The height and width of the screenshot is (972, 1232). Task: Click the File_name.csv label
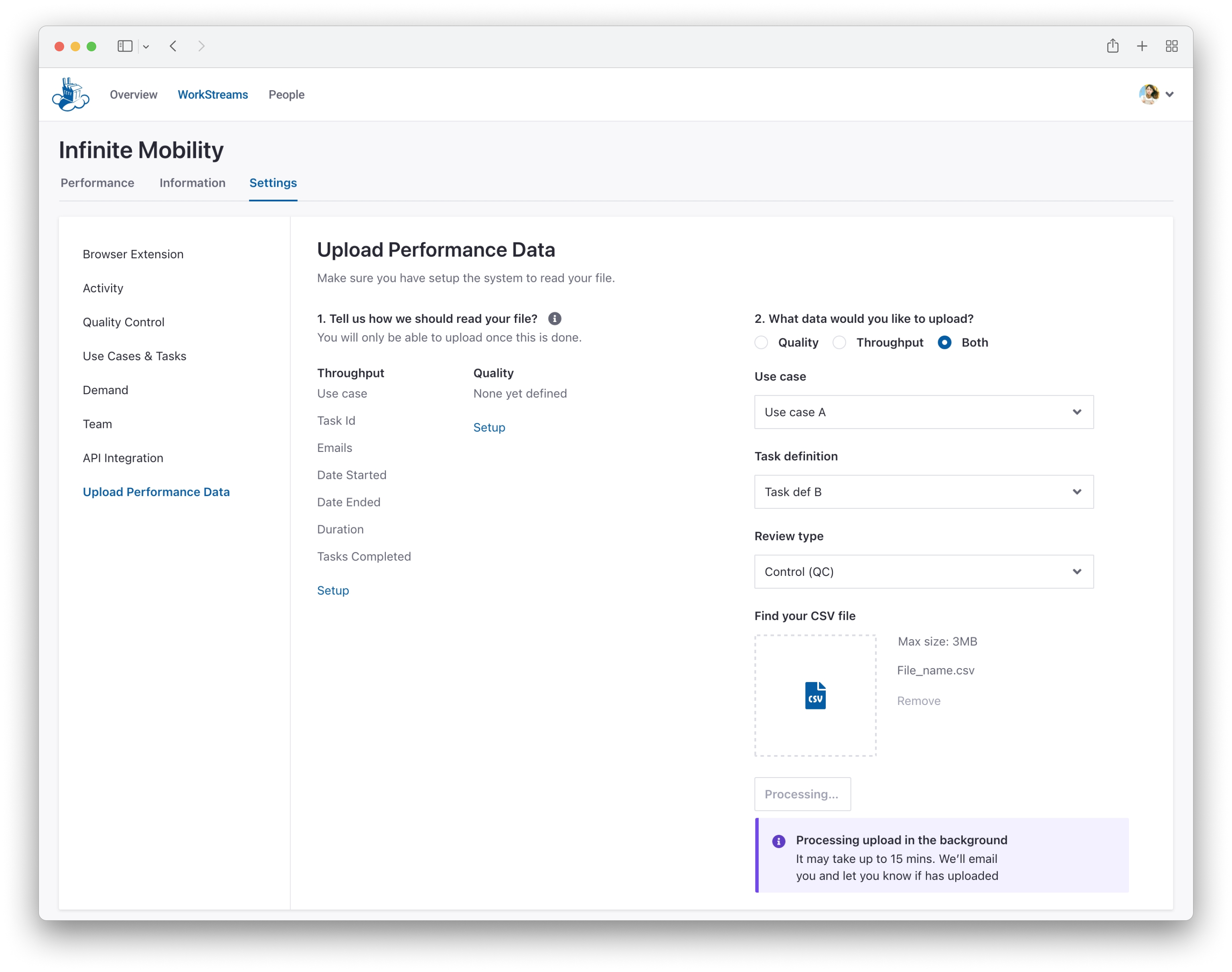pyautogui.click(x=936, y=670)
